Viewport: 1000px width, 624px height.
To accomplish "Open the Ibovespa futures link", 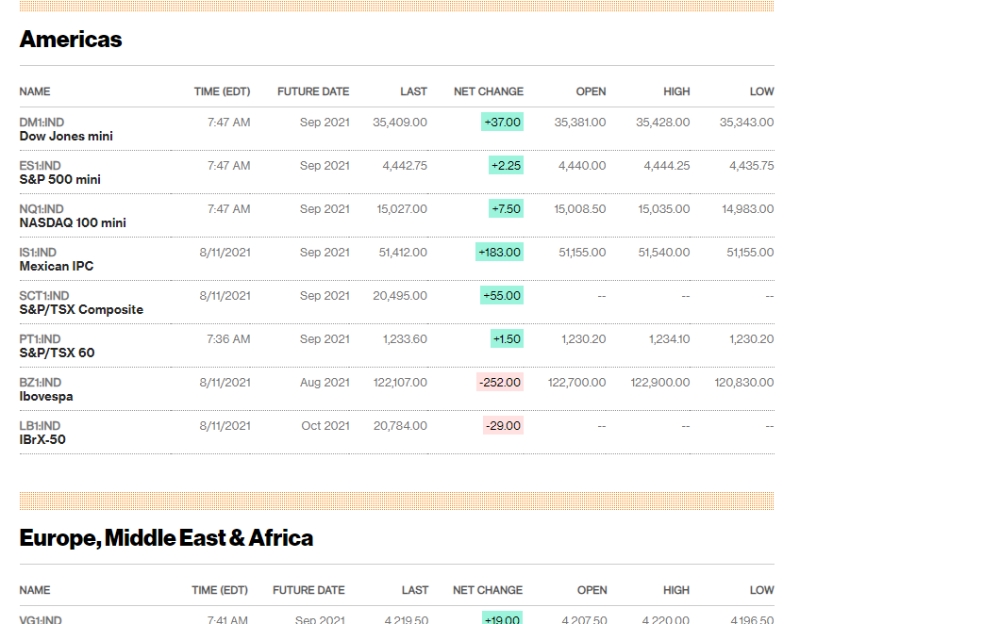I will [x=46, y=396].
